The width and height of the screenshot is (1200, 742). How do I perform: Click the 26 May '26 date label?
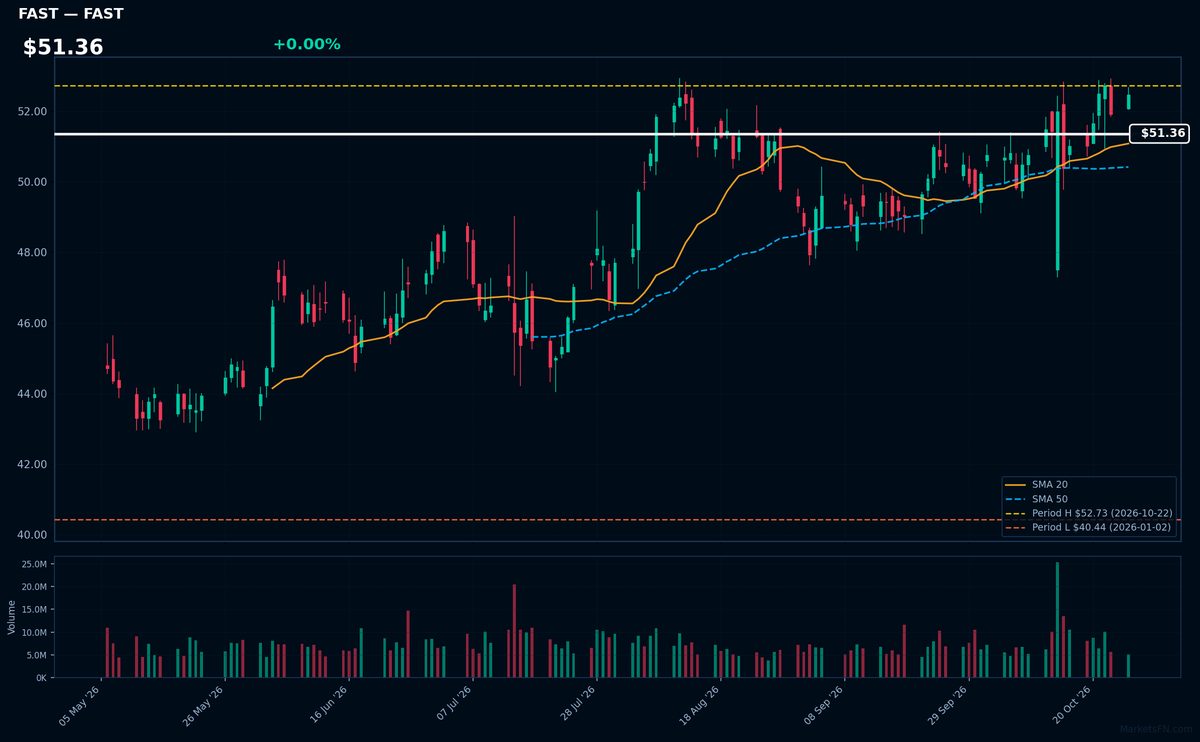205,706
